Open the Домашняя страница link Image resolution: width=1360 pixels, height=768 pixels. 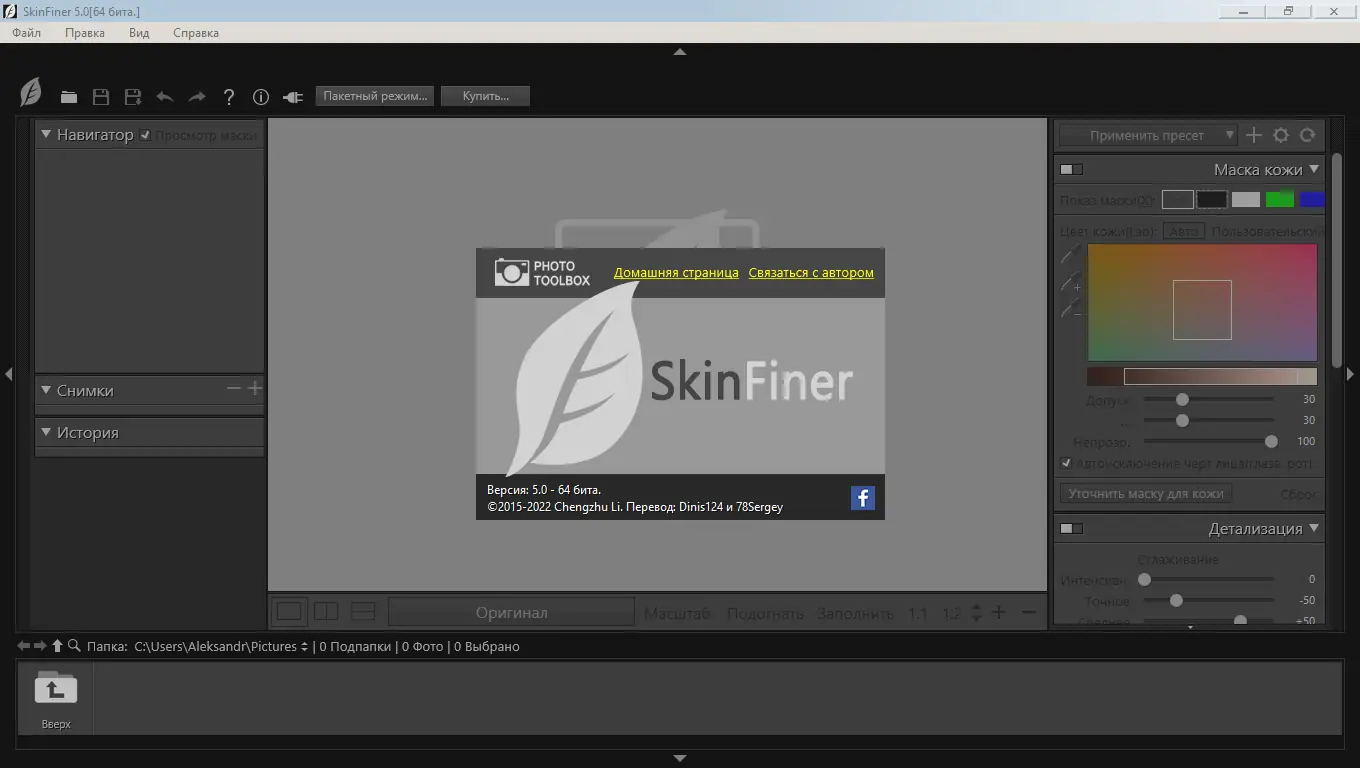click(x=676, y=272)
